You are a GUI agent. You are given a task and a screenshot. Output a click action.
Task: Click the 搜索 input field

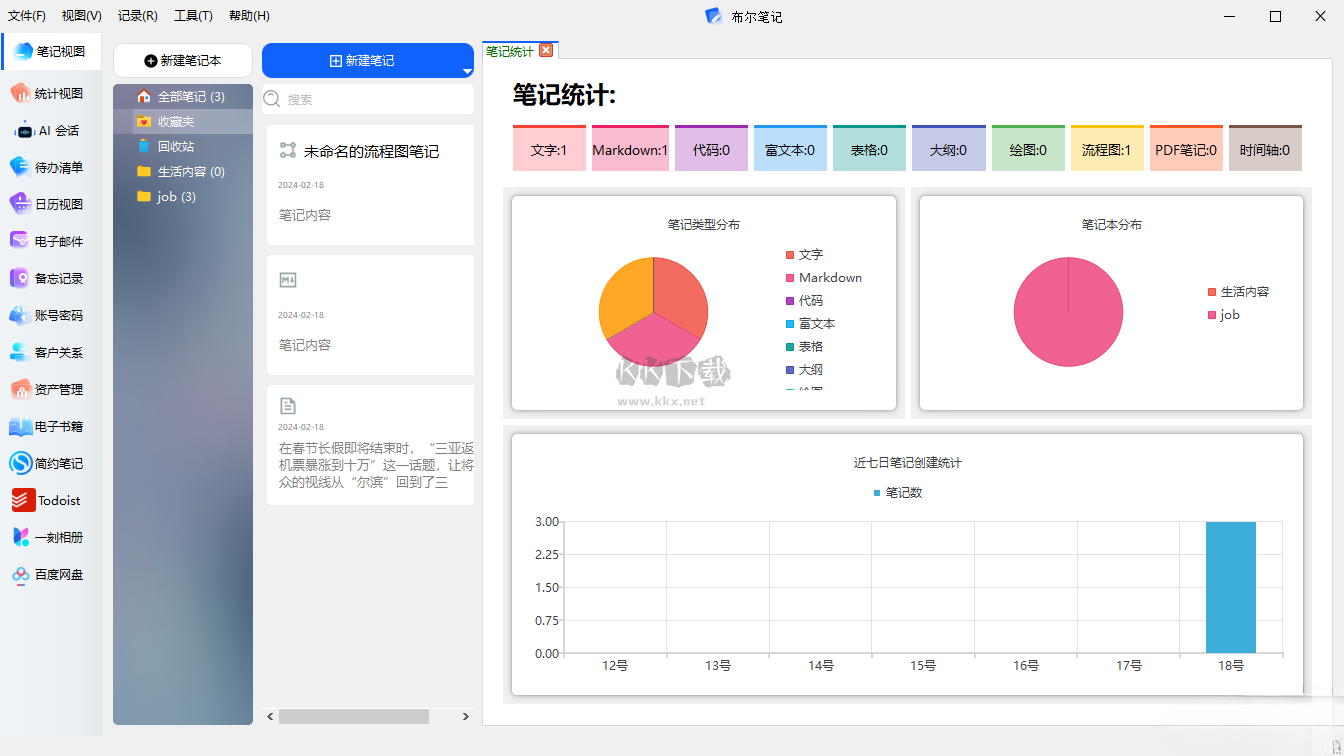tap(375, 99)
